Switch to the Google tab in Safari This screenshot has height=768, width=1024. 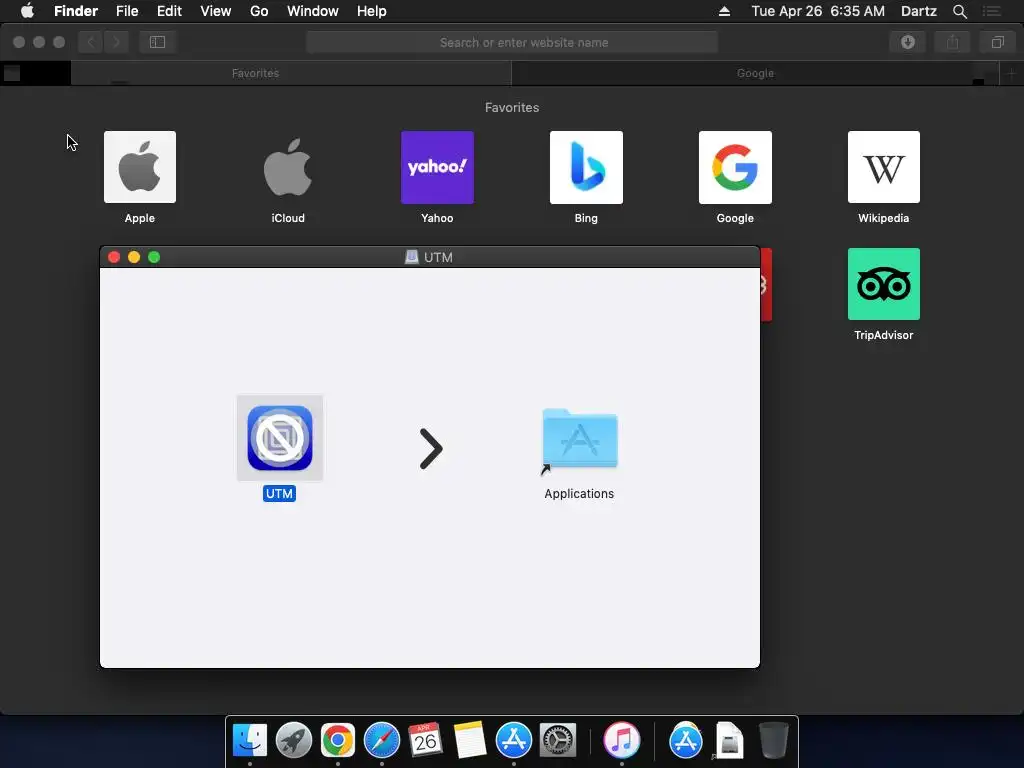756,73
